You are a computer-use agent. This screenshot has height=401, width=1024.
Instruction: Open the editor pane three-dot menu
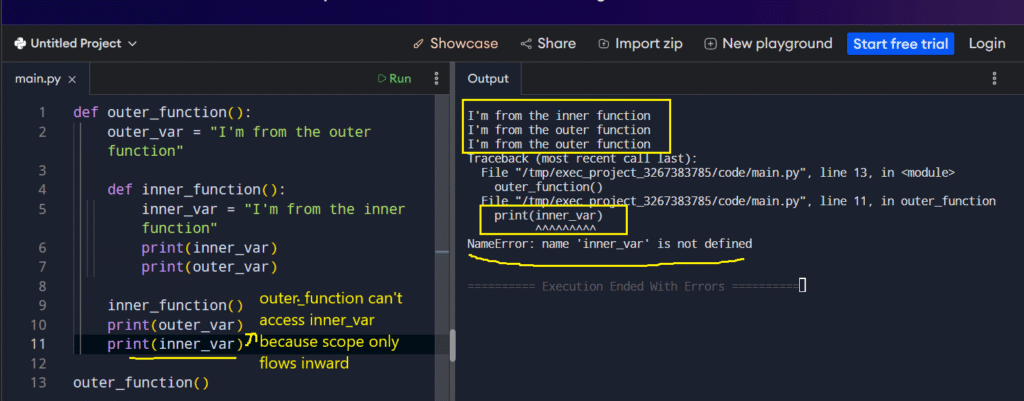pyautogui.click(x=436, y=78)
